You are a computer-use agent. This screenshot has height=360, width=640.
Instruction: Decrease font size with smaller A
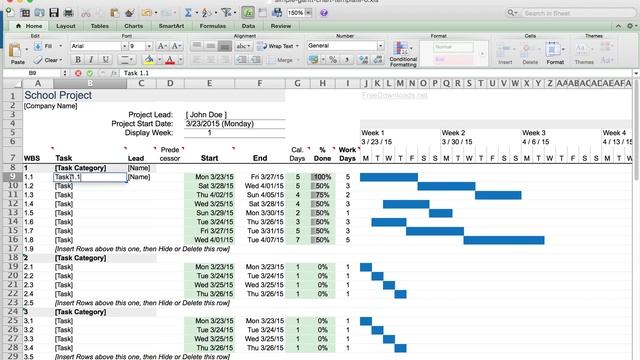(176, 46)
